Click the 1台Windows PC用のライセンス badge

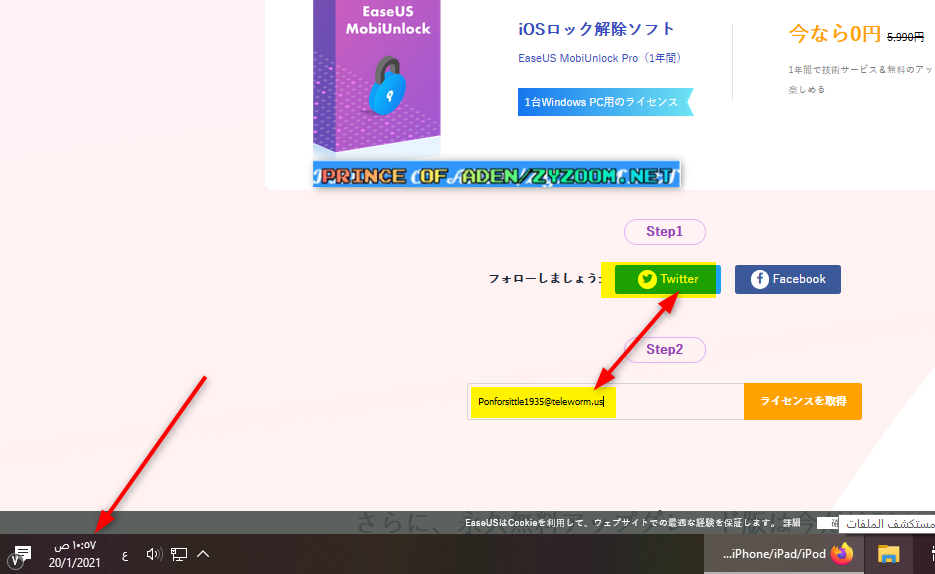(x=605, y=102)
